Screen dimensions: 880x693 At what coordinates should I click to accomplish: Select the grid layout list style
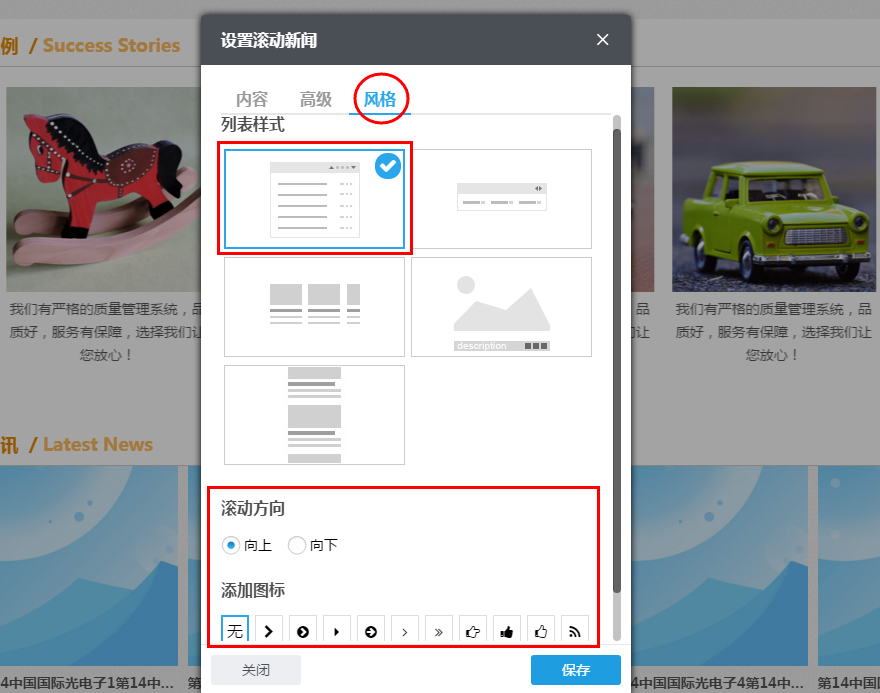(x=314, y=306)
